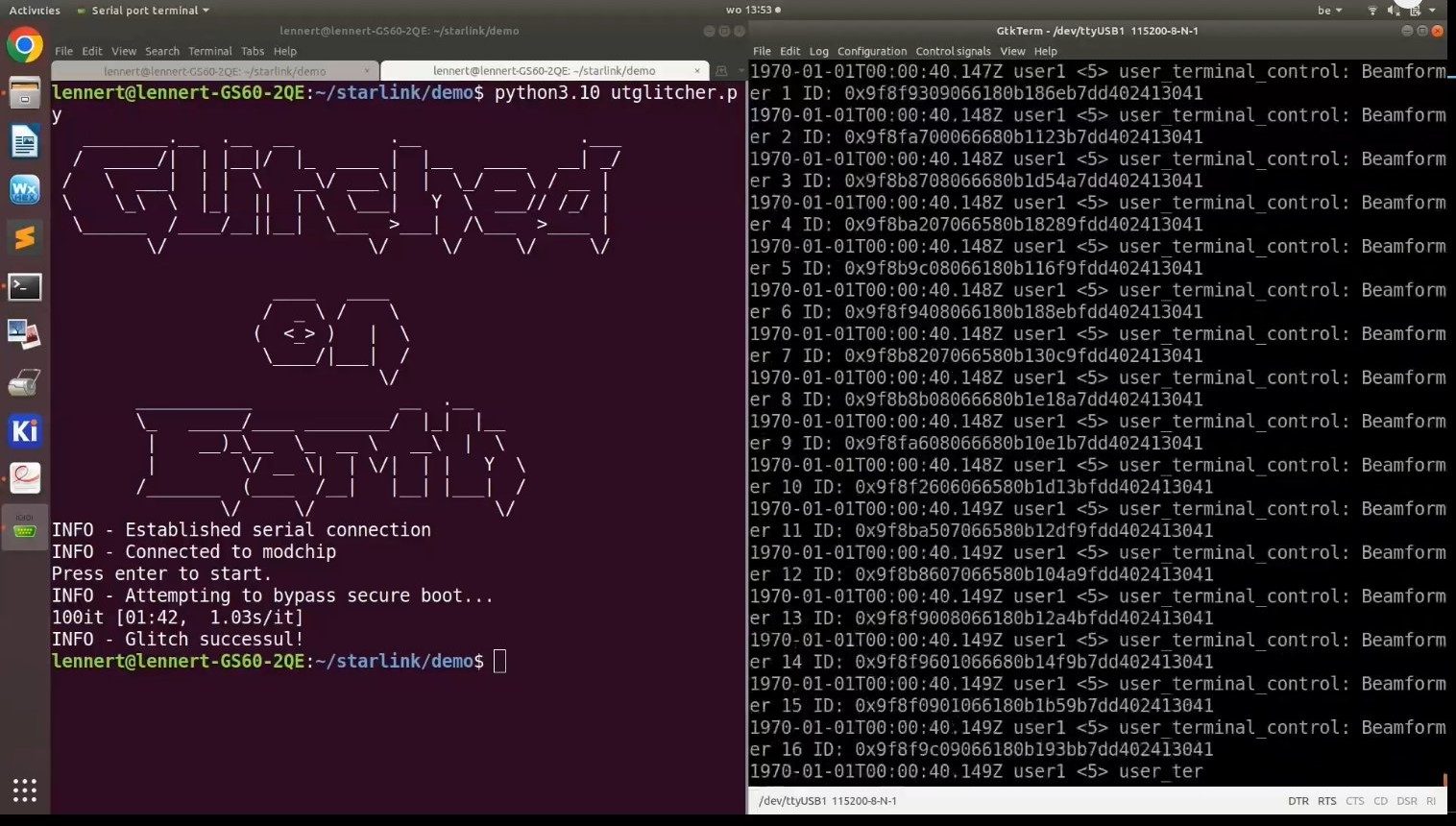The height and width of the screenshot is (826, 1456).
Task: Open the terminal's Search menu
Action: click(162, 51)
